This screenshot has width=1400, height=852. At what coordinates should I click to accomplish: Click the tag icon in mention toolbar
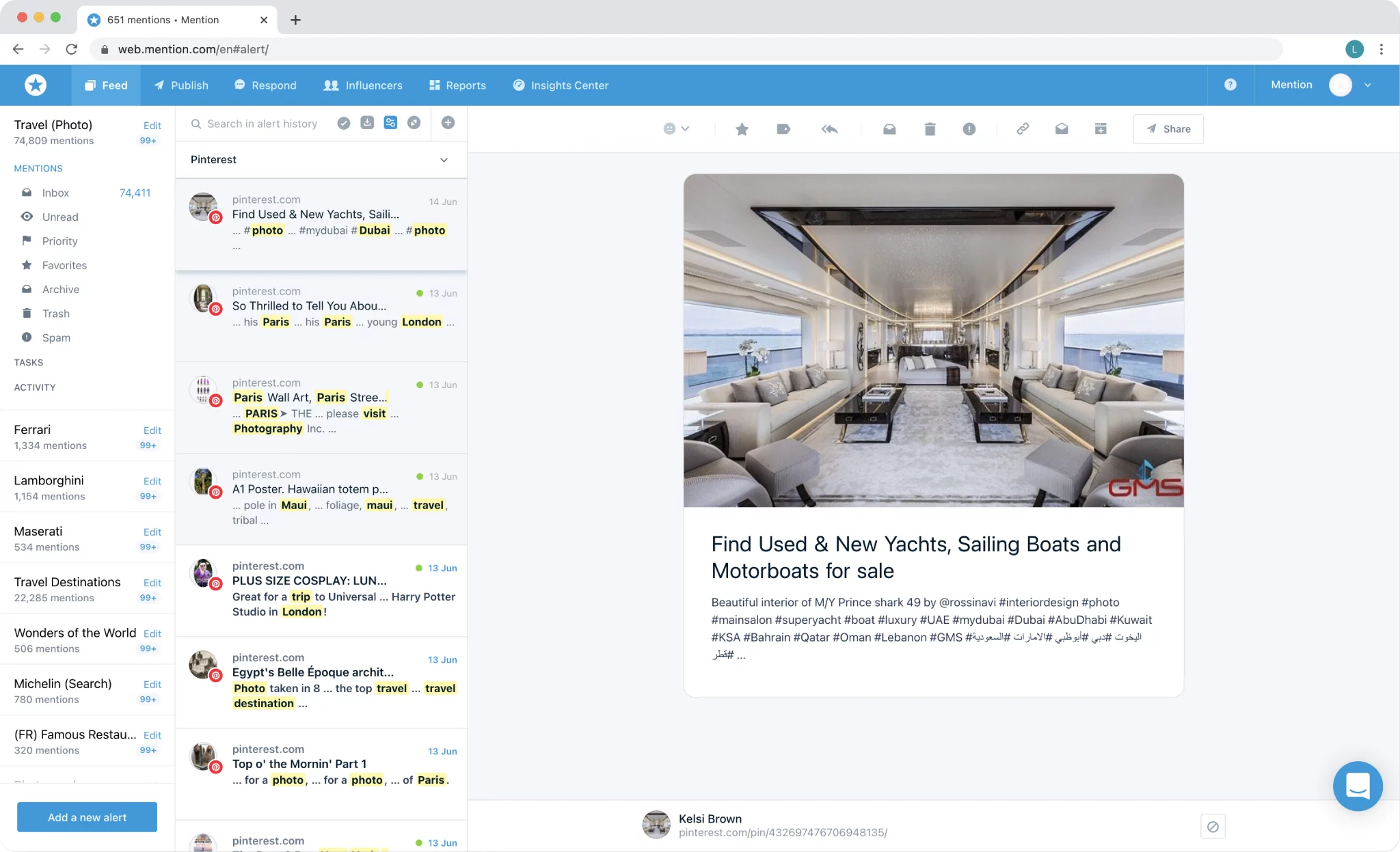[x=783, y=129]
